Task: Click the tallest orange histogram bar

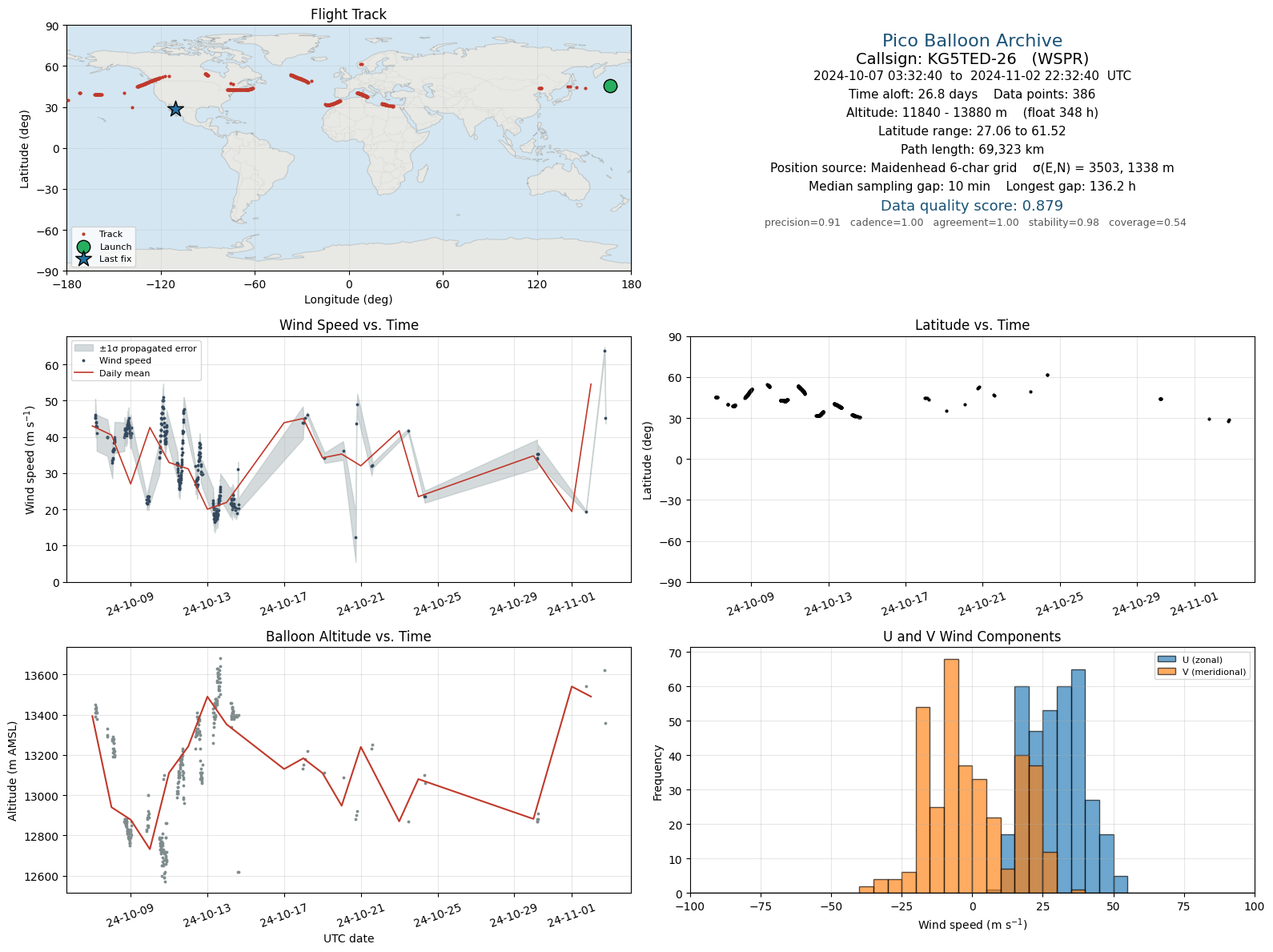Action: pos(951,776)
